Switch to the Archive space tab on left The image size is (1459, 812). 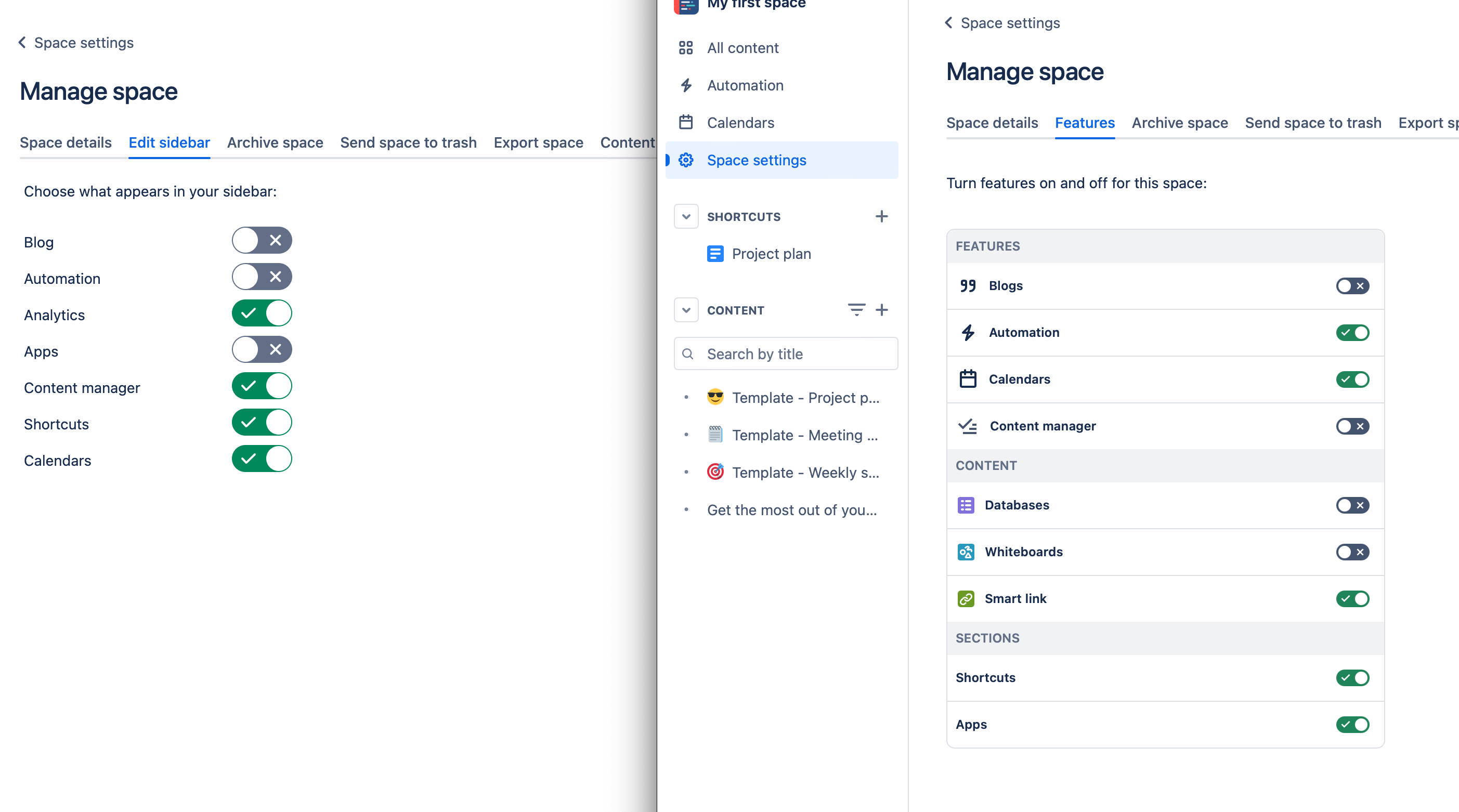(x=275, y=142)
